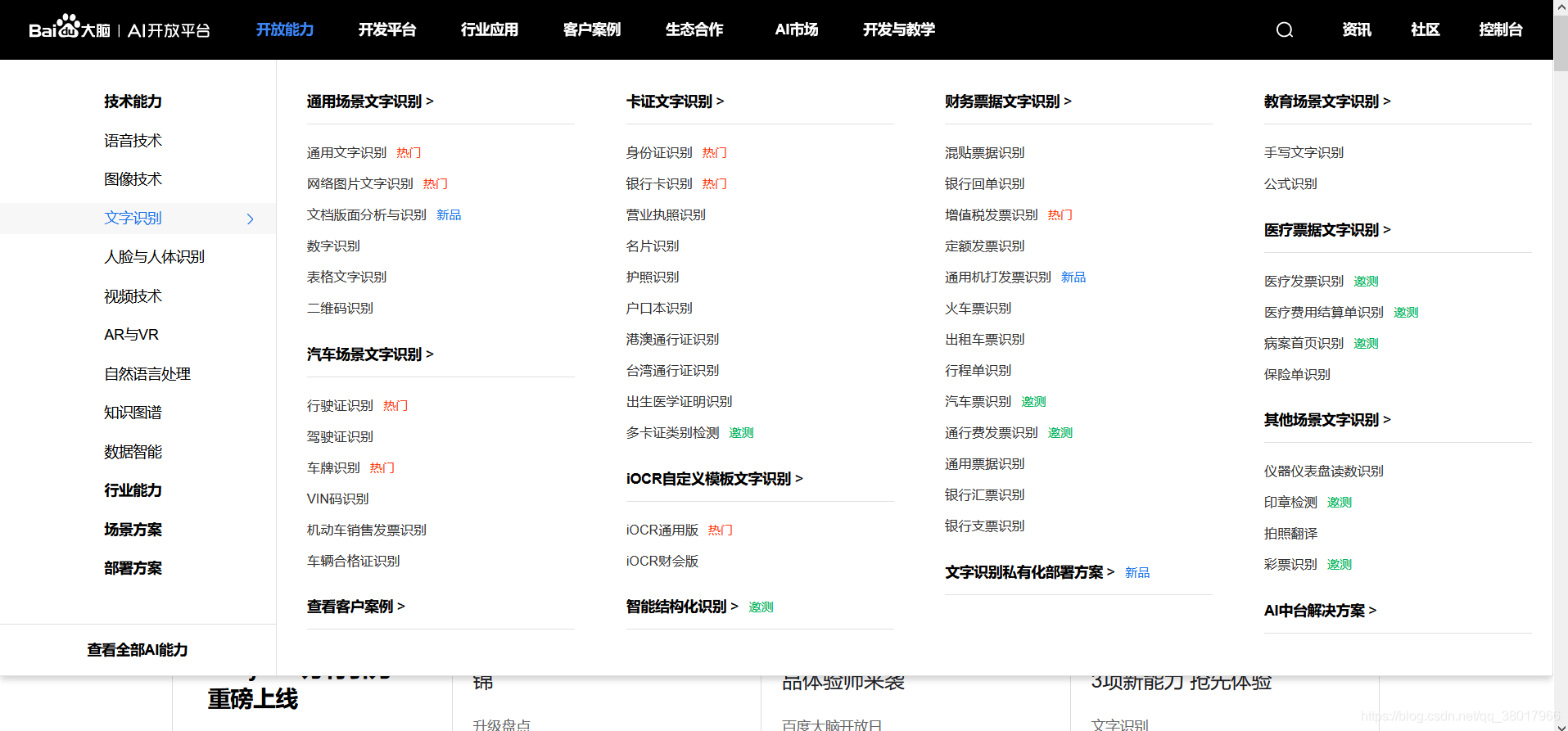This screenshot has width=1568, height=731.
Task: Open the 客户案例 top menu
Action: (x=591, y=29)
